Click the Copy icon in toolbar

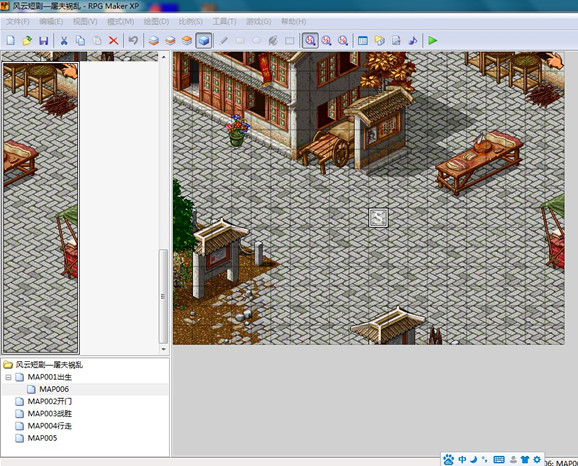(80, 40)
